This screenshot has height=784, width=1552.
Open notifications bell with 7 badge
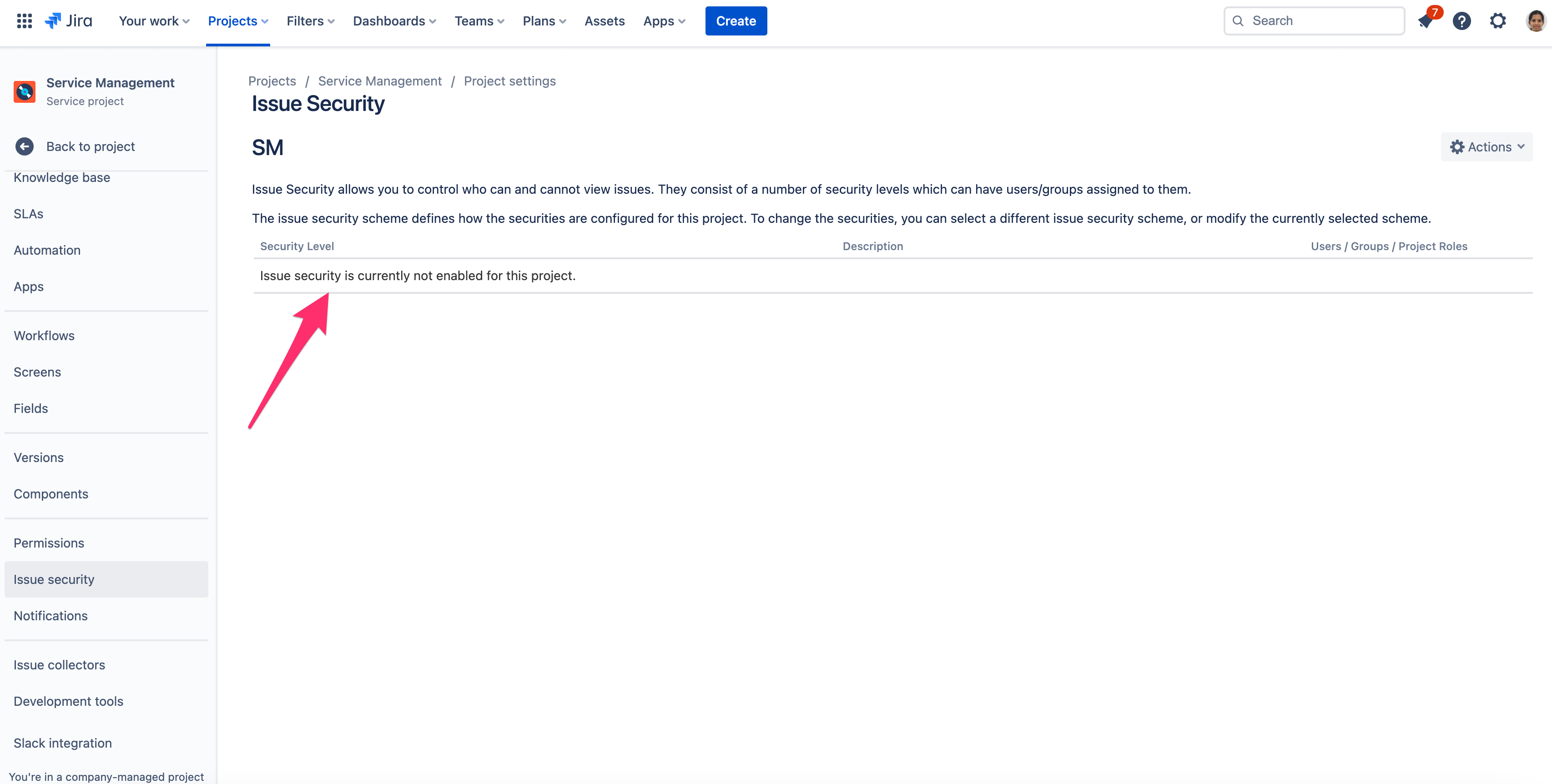(1426, 21)
